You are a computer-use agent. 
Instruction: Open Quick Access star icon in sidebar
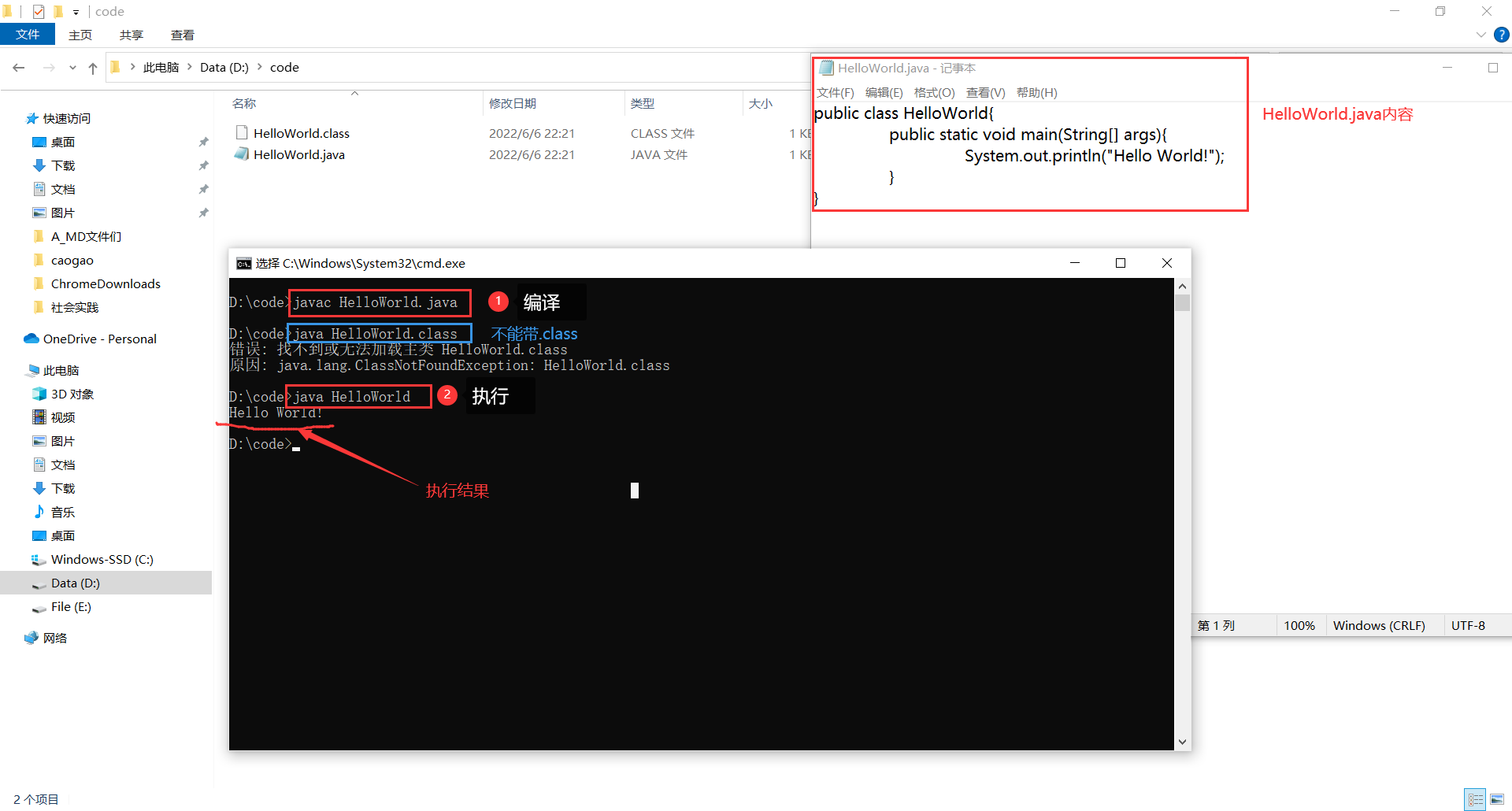pos(31,119)
